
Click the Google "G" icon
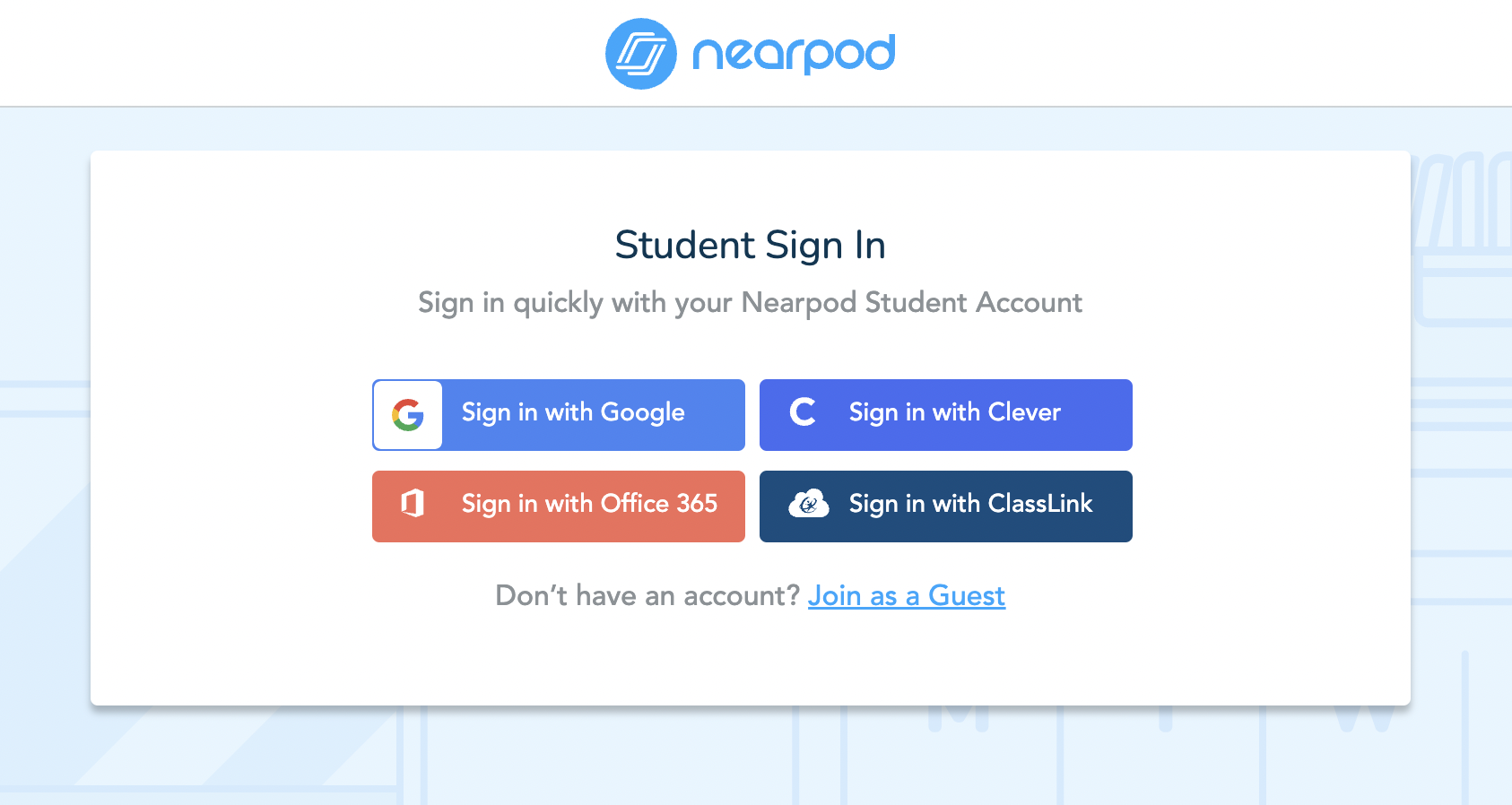coord(408,415)
